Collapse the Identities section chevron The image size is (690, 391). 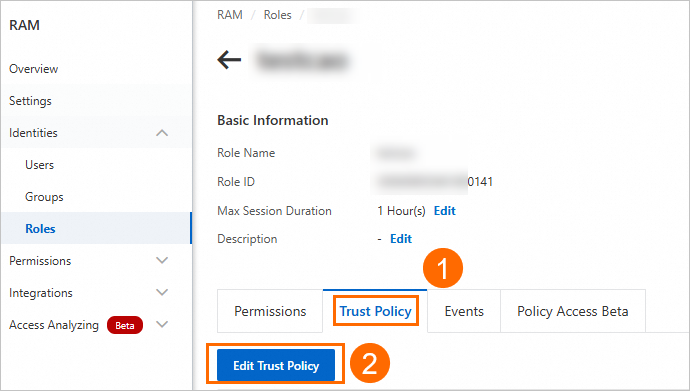(162, 133)
